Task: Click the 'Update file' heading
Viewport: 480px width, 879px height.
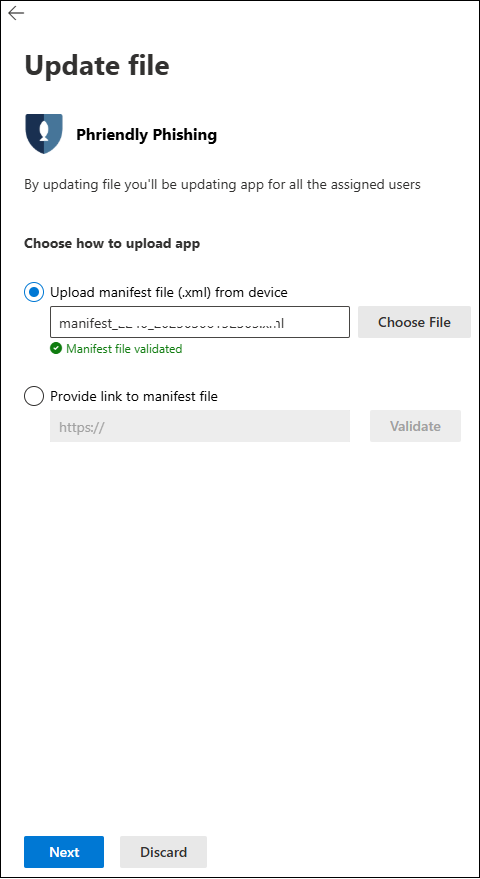Action: (x=97, y=66)
